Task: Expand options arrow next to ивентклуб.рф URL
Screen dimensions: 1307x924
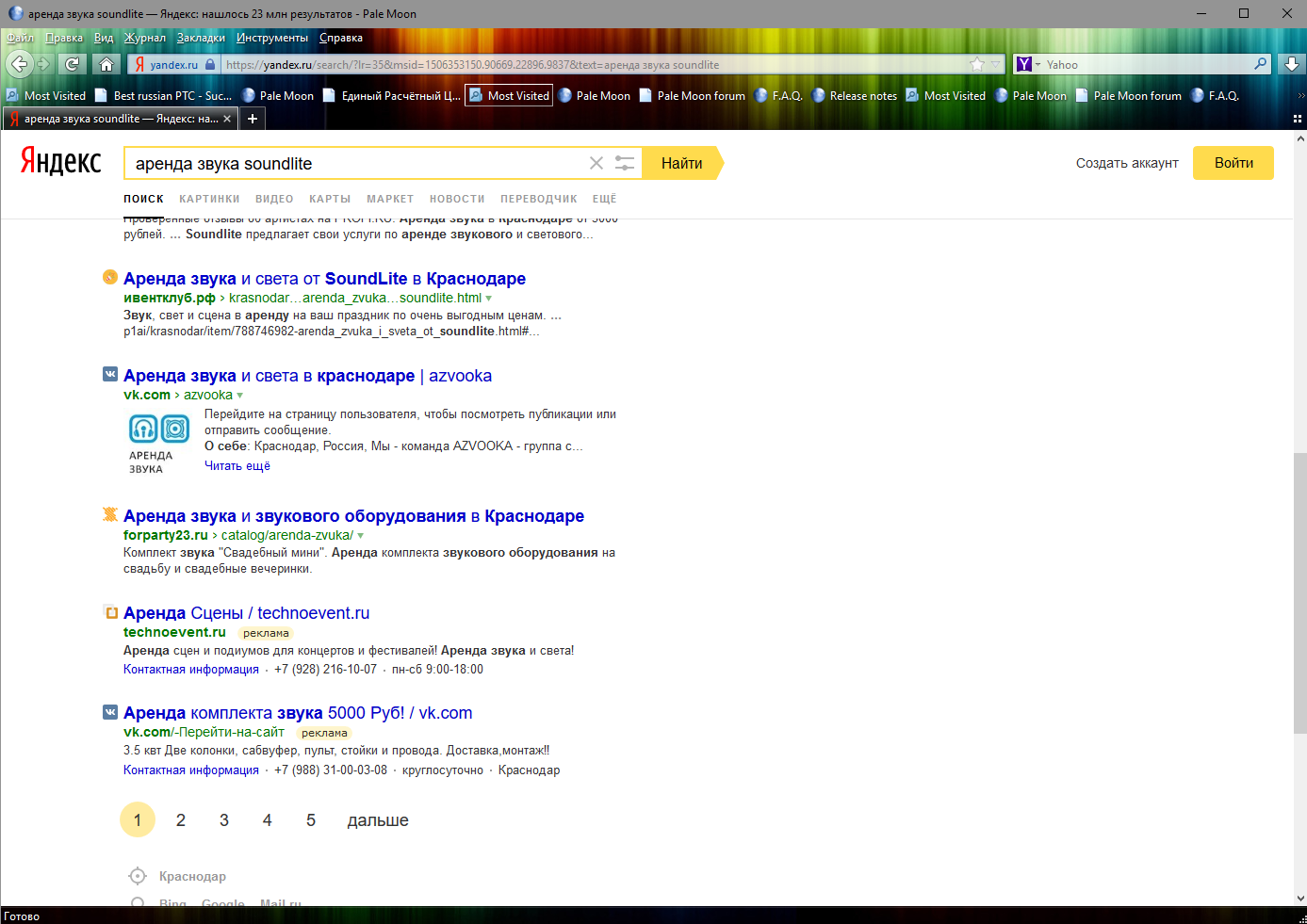Action: point(488,299)
